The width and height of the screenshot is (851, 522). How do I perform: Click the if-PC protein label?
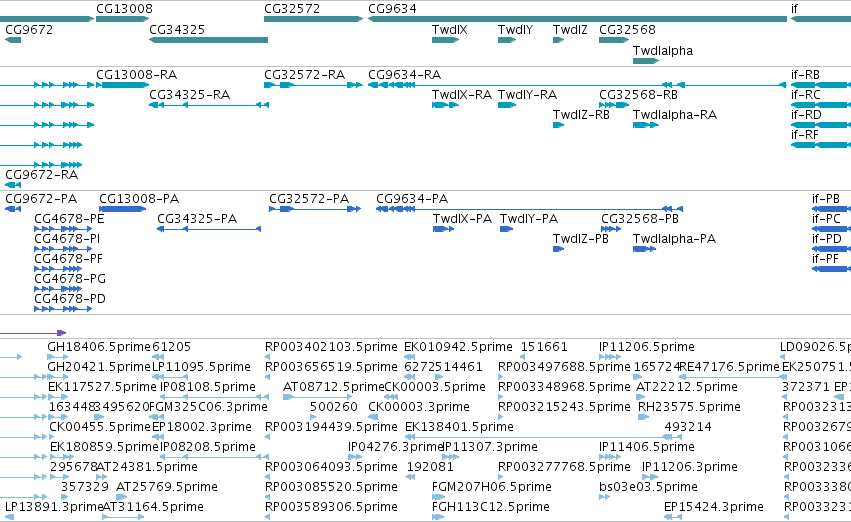pyautogui.click(x=826, y=219)
